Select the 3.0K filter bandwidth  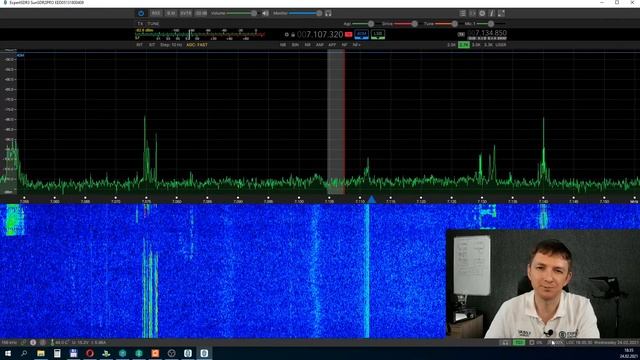476,45
